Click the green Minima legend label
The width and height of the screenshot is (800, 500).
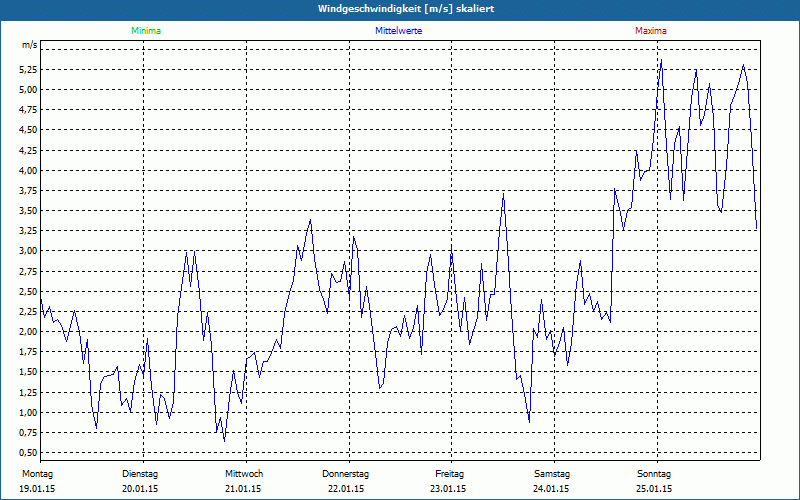(x=146, y=31)
